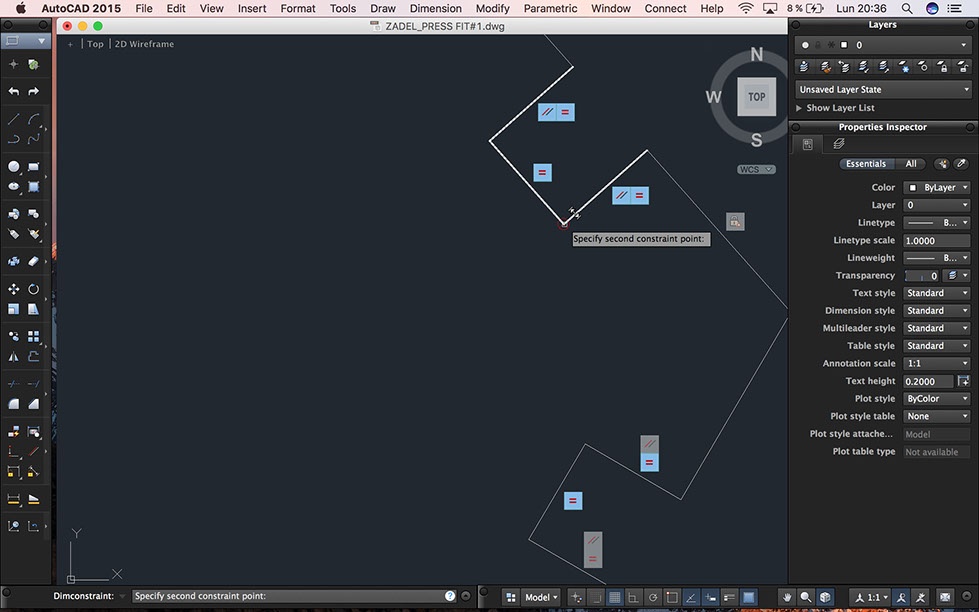Click S on the ViewCube compass

[756, 140]
